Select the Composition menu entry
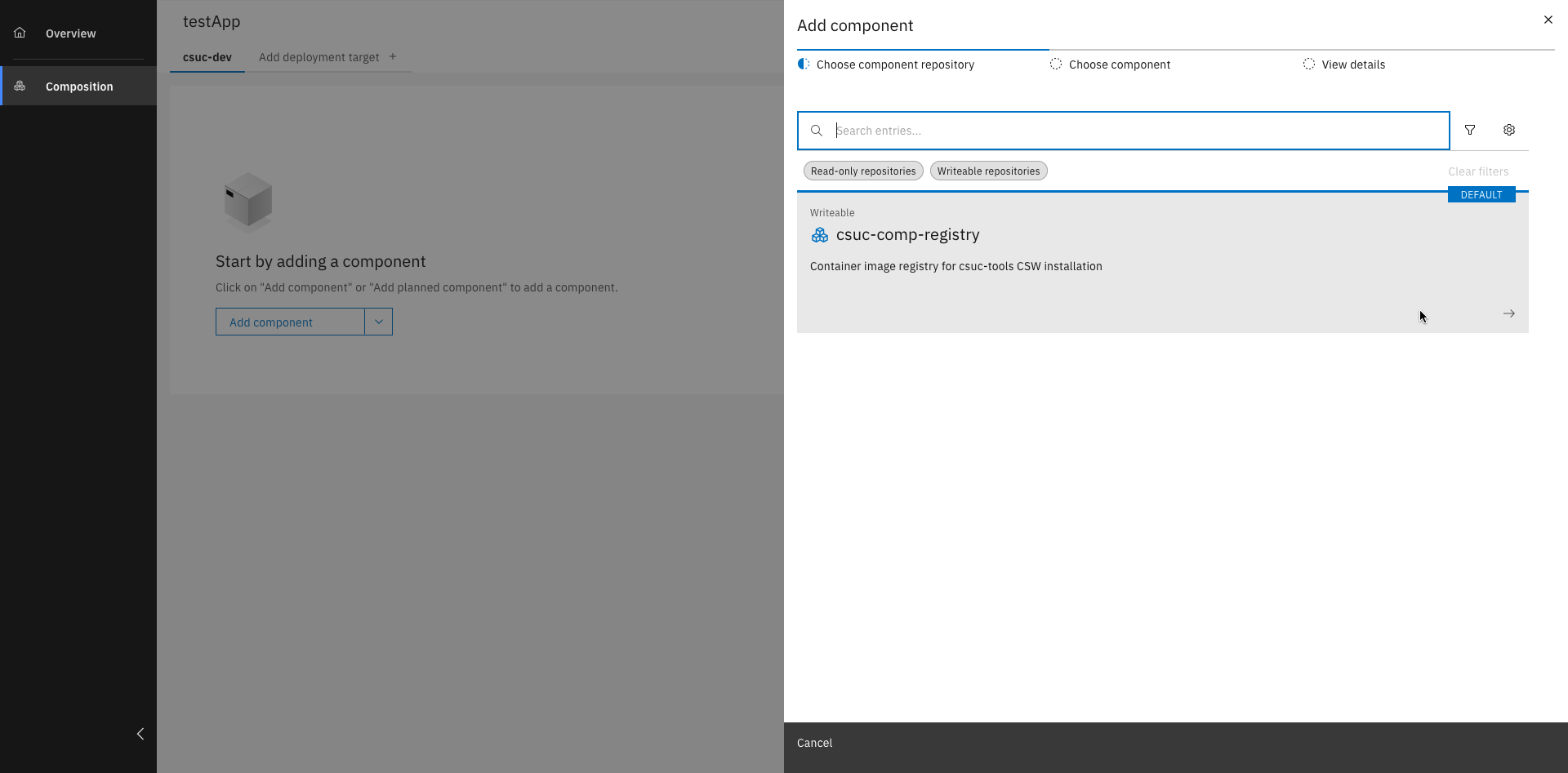1568x773 pixels. pyautogui.click(x=79, y=86)
